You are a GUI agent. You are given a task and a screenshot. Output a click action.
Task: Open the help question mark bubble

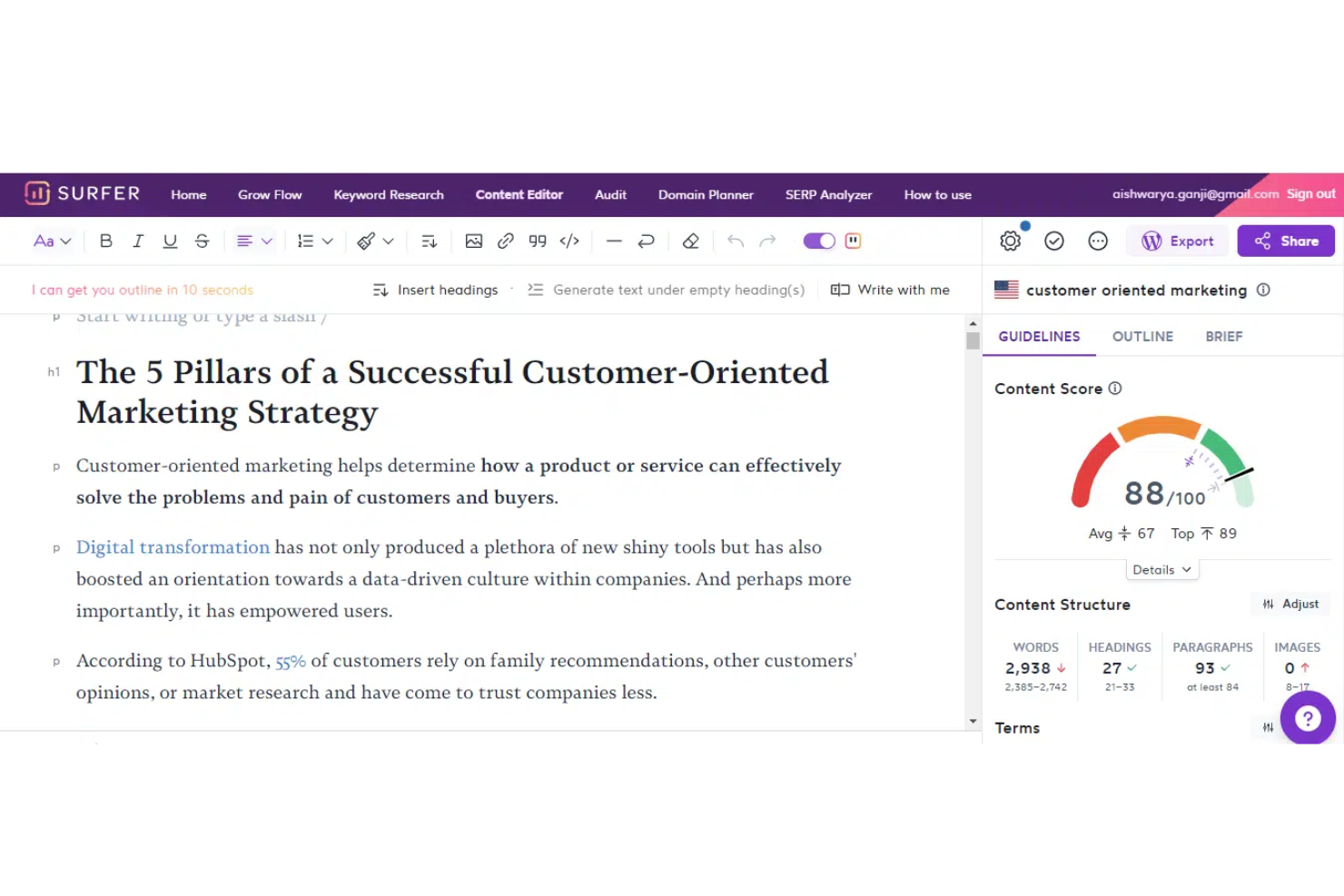[1308, 718]
